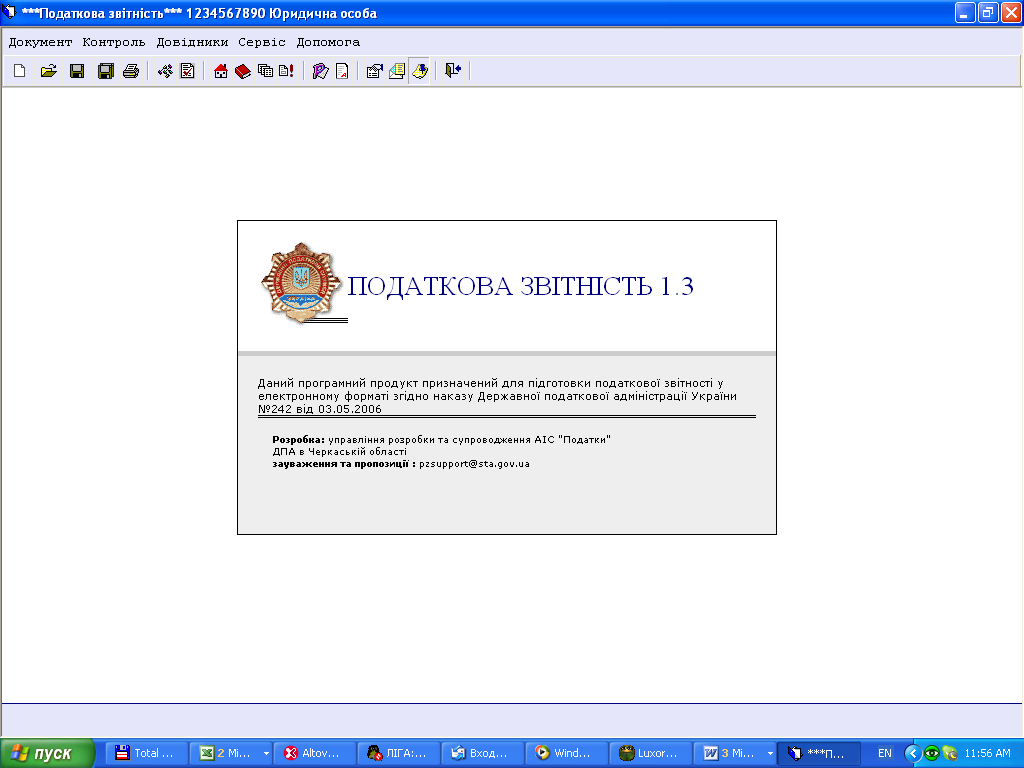Click the №242 від 03.05.2006 text
This screenshot has height=768, width=1024.
click(x=319, y=409)
